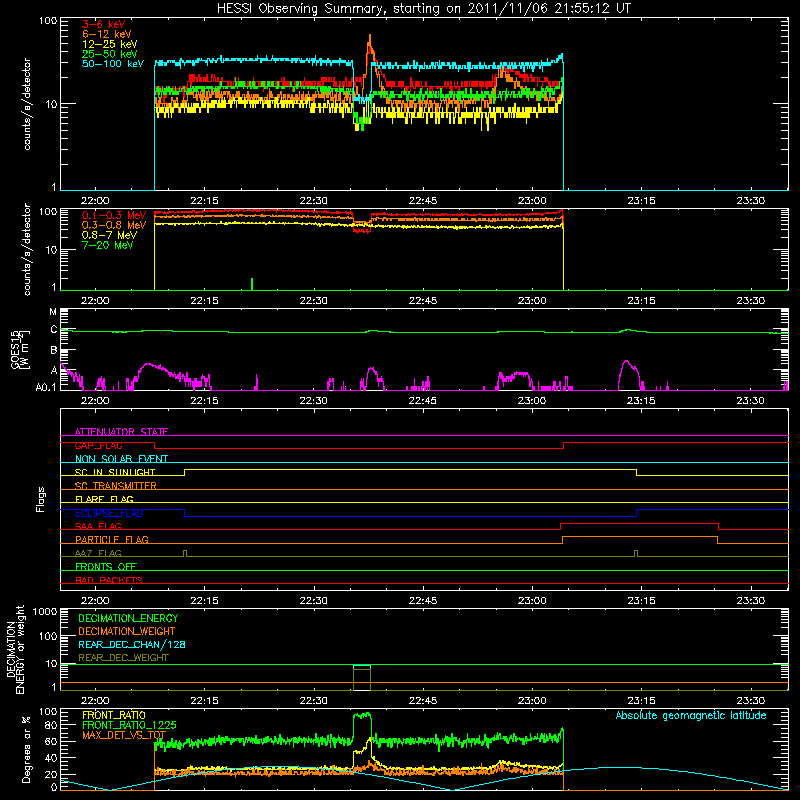Click the 0.1-0.3 MeV legend label
This screenshot has width=800, height=800.
coord(114,215)
